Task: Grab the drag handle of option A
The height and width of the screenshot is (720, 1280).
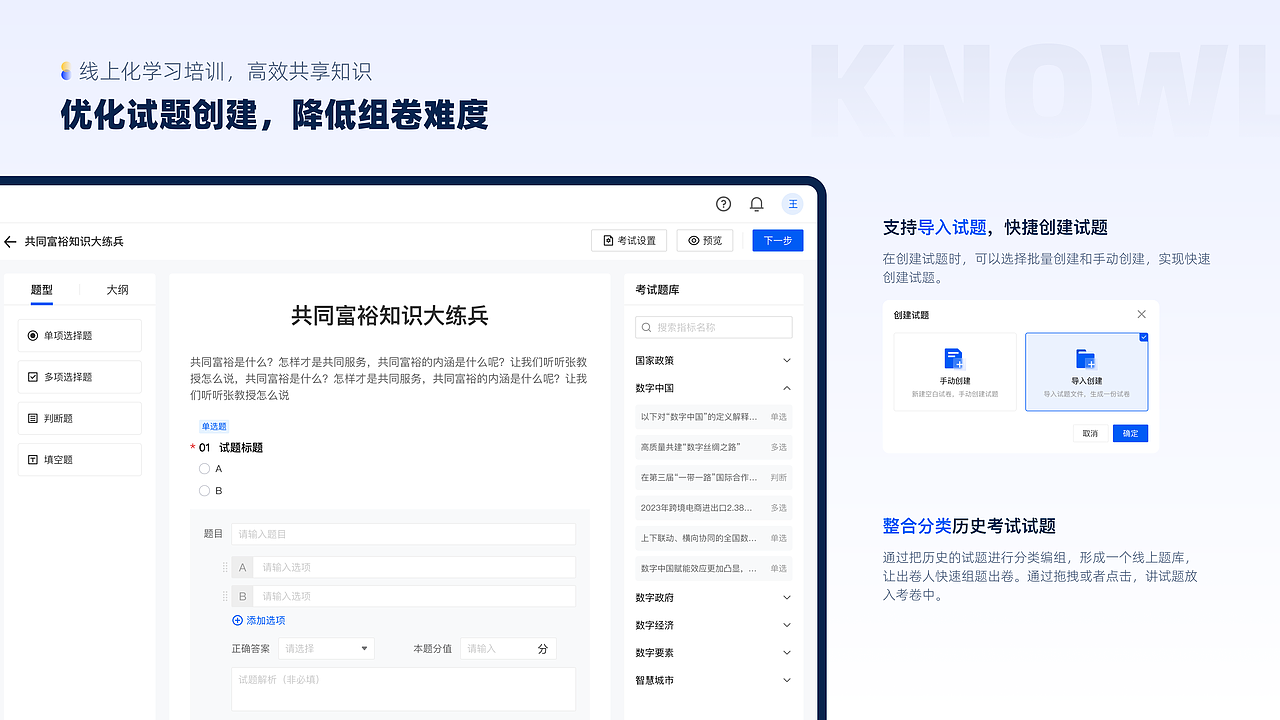Action: pyautogui.click(x=225, y=567)
